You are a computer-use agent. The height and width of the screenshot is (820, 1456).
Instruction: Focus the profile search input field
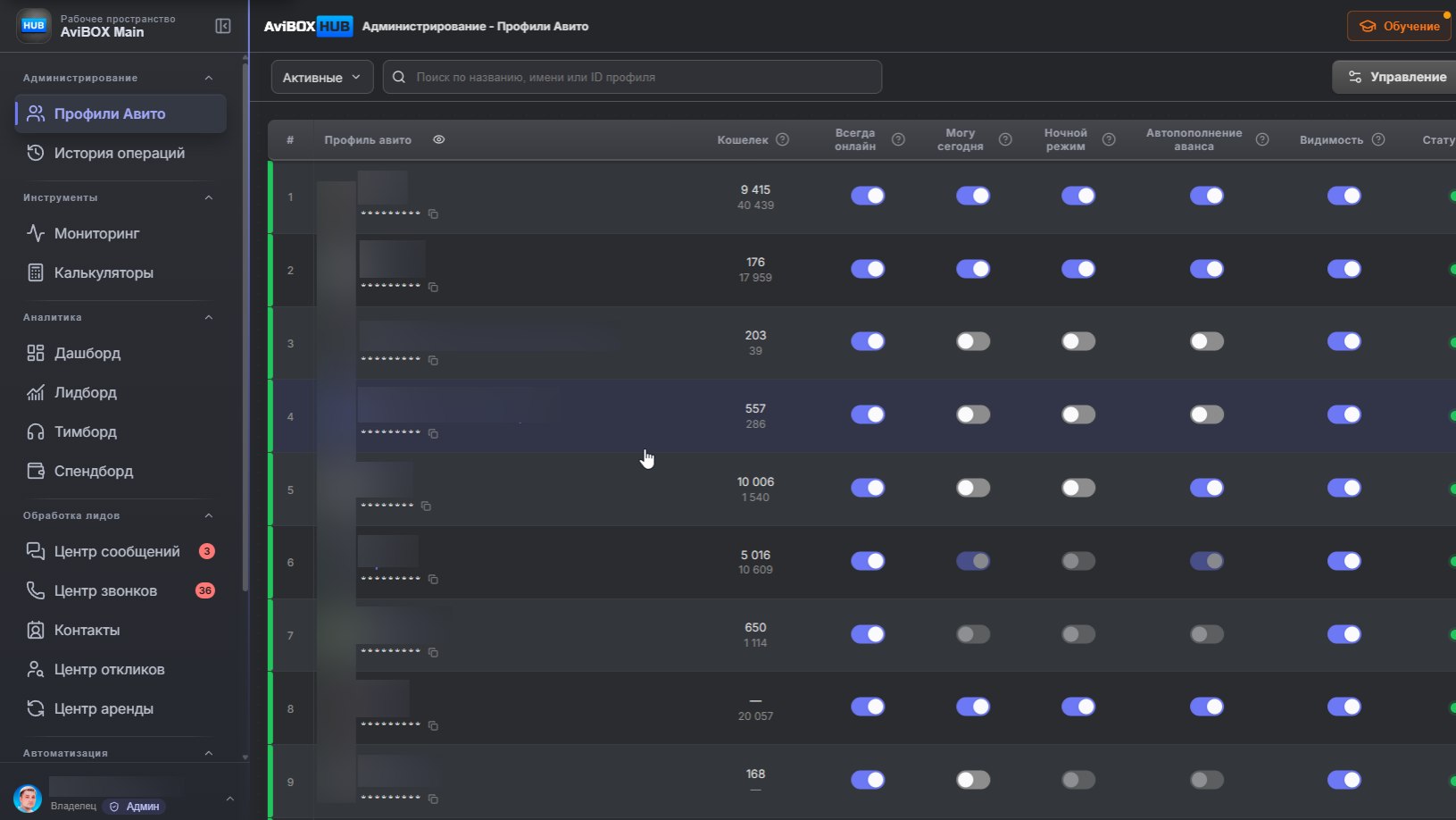(632, 77)
